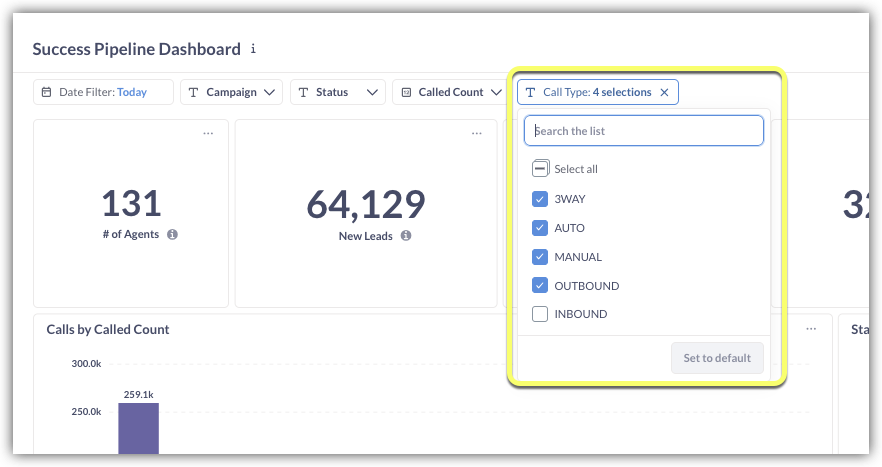Click the info icon next to # of Agents
882x467 pixels.
(172, 234)
